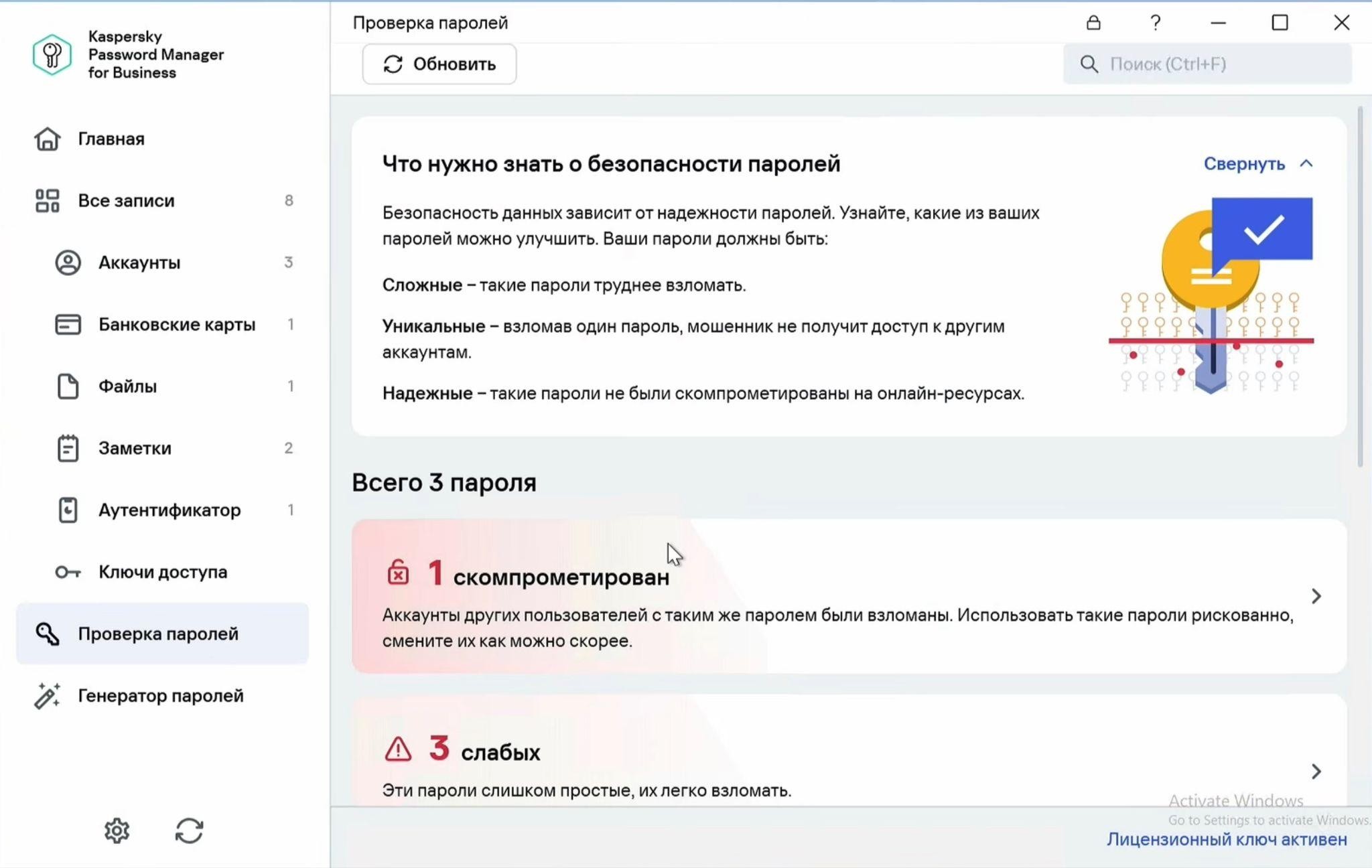Open the Лицензионный ключ активен link
The height and width of the screenshot is (868, 1372).
tap(1227, 839)
